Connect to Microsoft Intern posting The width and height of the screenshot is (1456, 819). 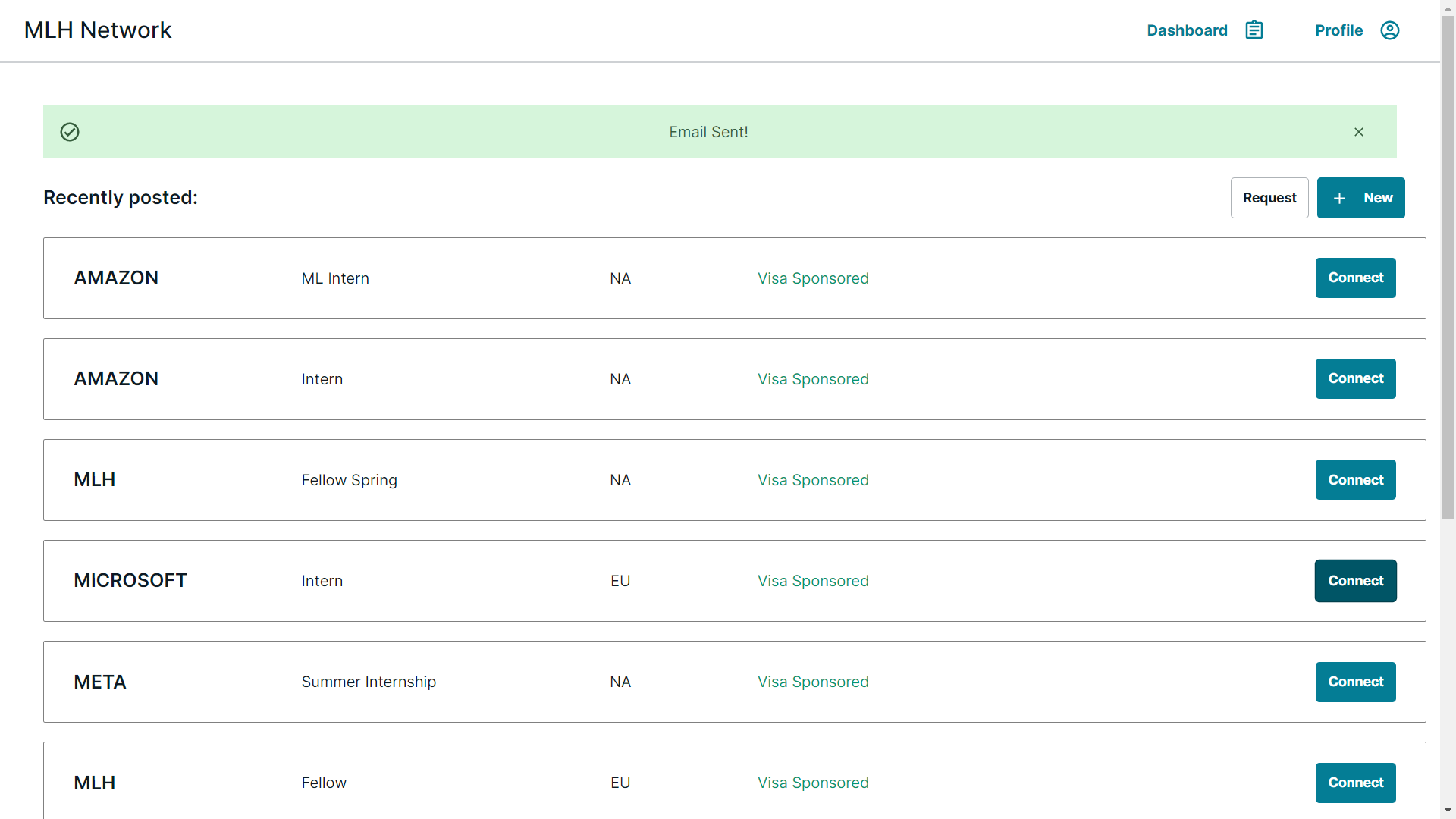click(1355, 581)
